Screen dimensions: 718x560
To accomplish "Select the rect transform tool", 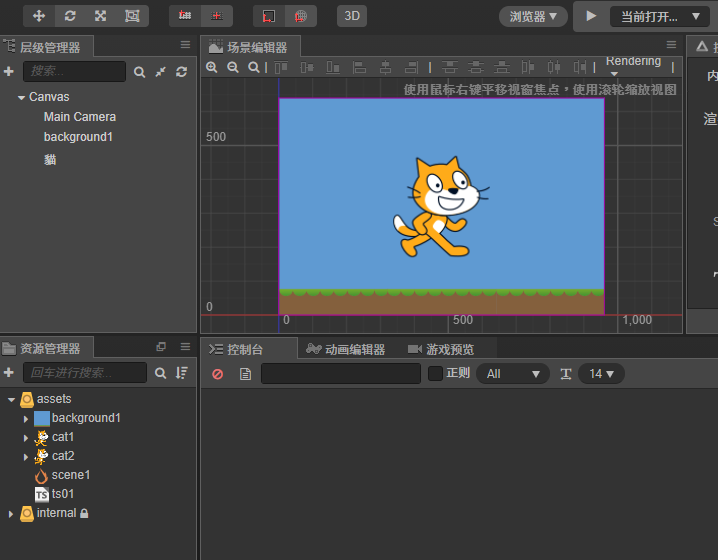I will 132,16.
